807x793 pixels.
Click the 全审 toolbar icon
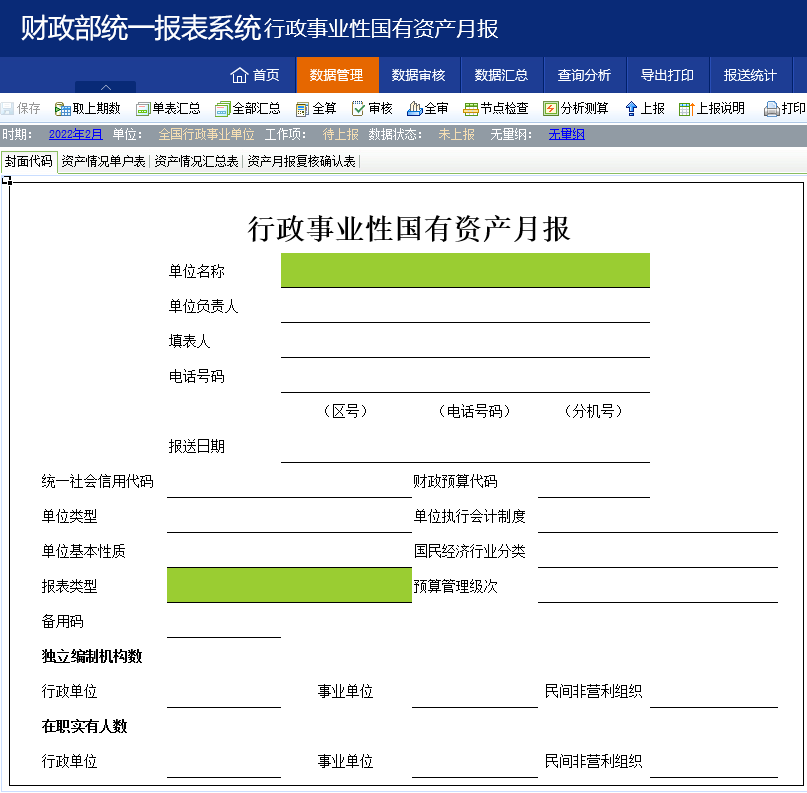pyautogui.click(x=414, y=109)
